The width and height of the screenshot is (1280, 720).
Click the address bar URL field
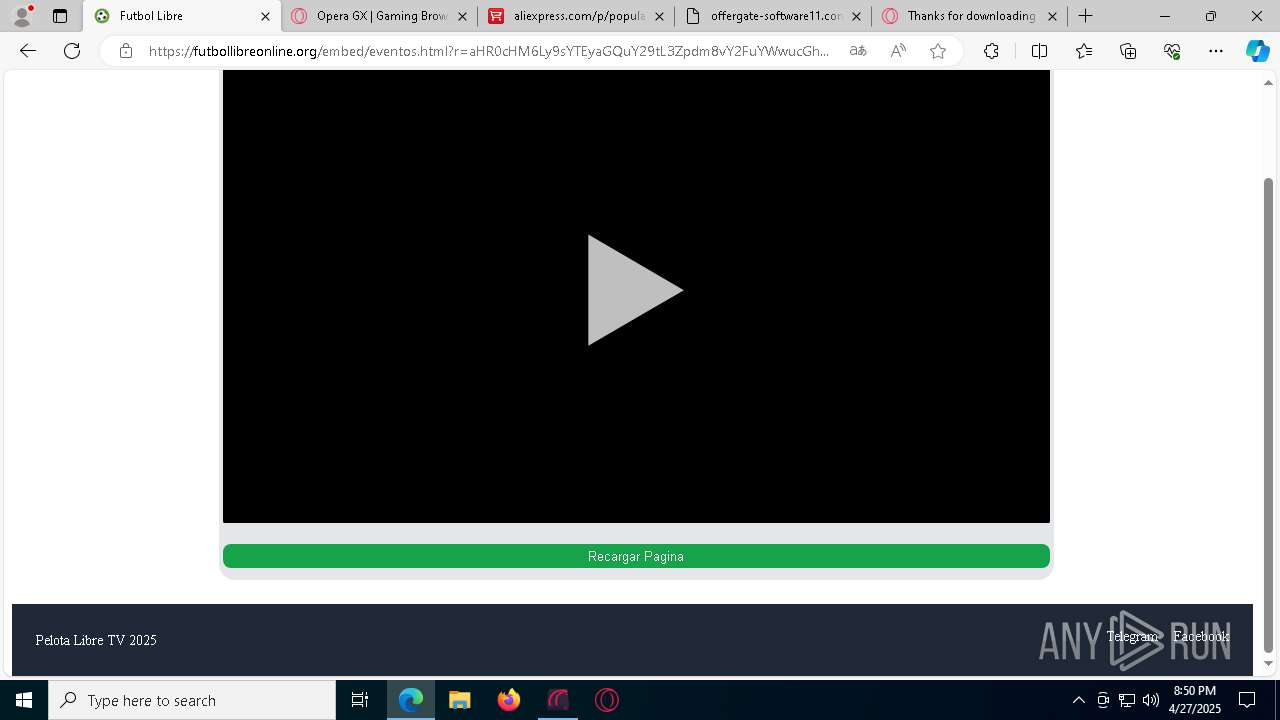pos(489,51)
